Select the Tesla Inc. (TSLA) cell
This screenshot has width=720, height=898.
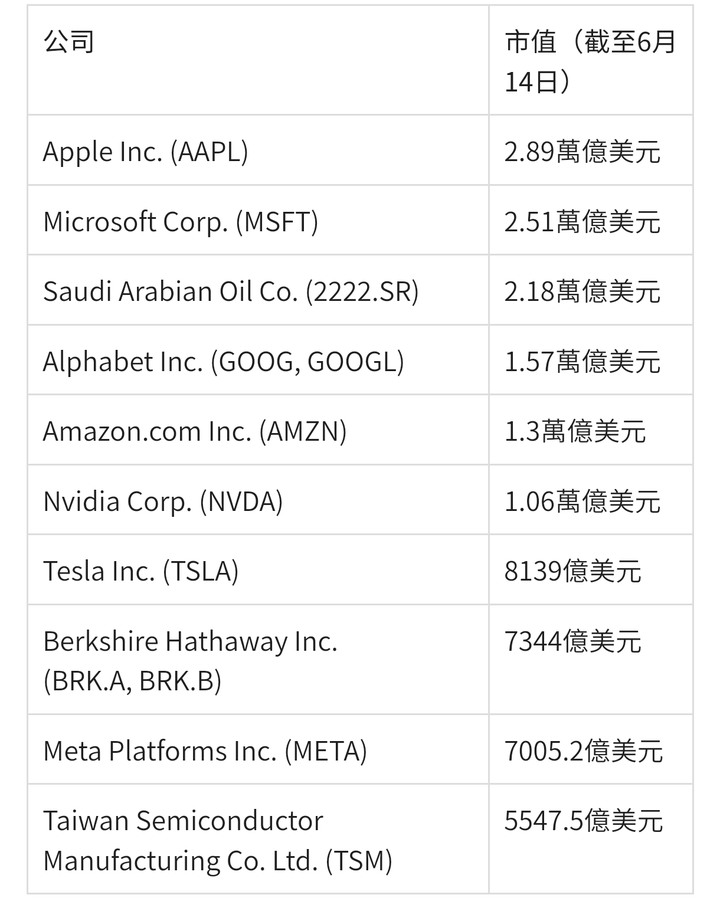[x=258, y=570]
